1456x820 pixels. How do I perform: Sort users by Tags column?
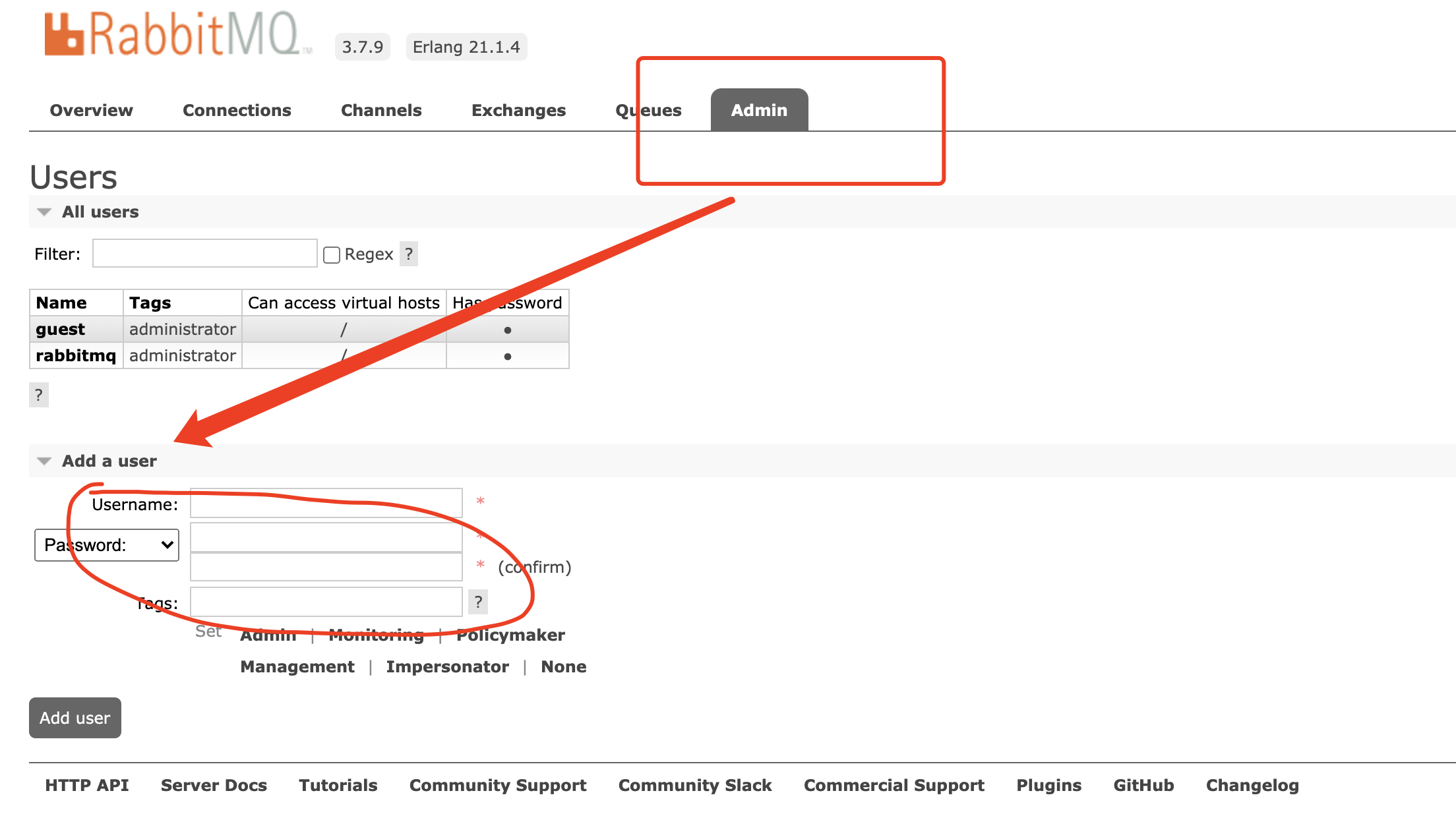pos(150,303)
